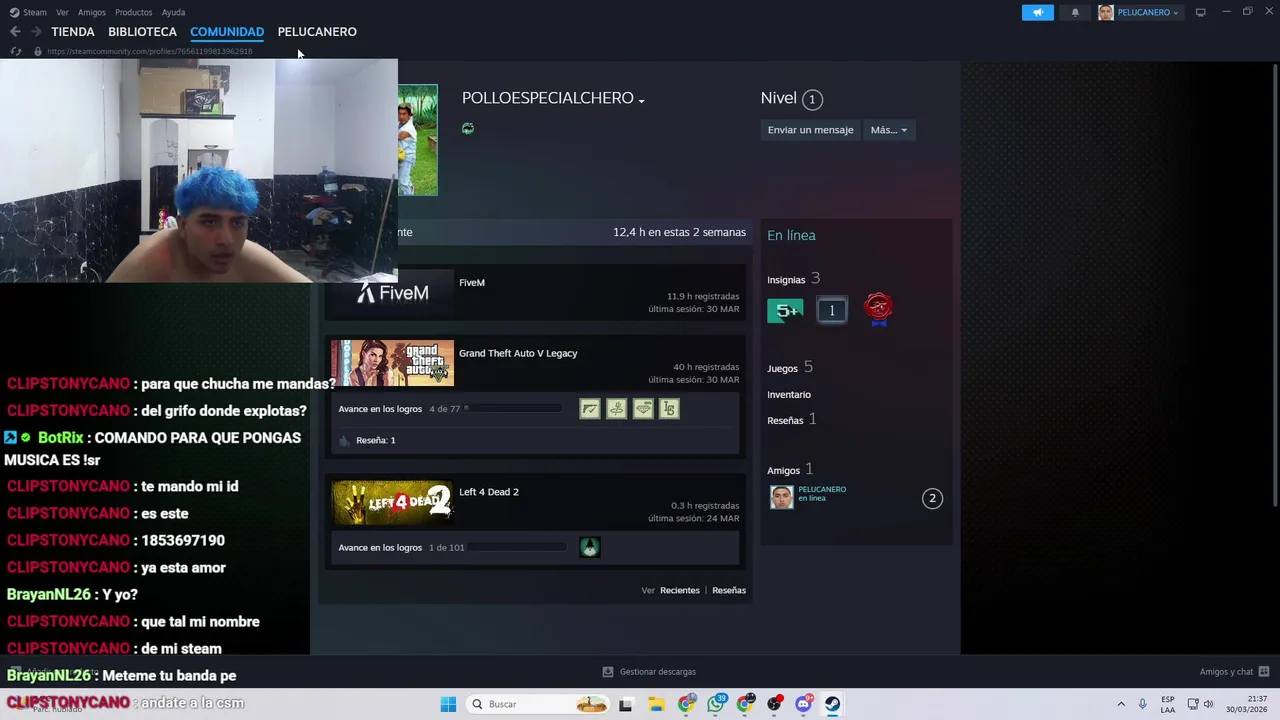Click the Left 4 Dead 2 achievement icon
Viewport: 1280px width, 720px height.
pos(590,547)
